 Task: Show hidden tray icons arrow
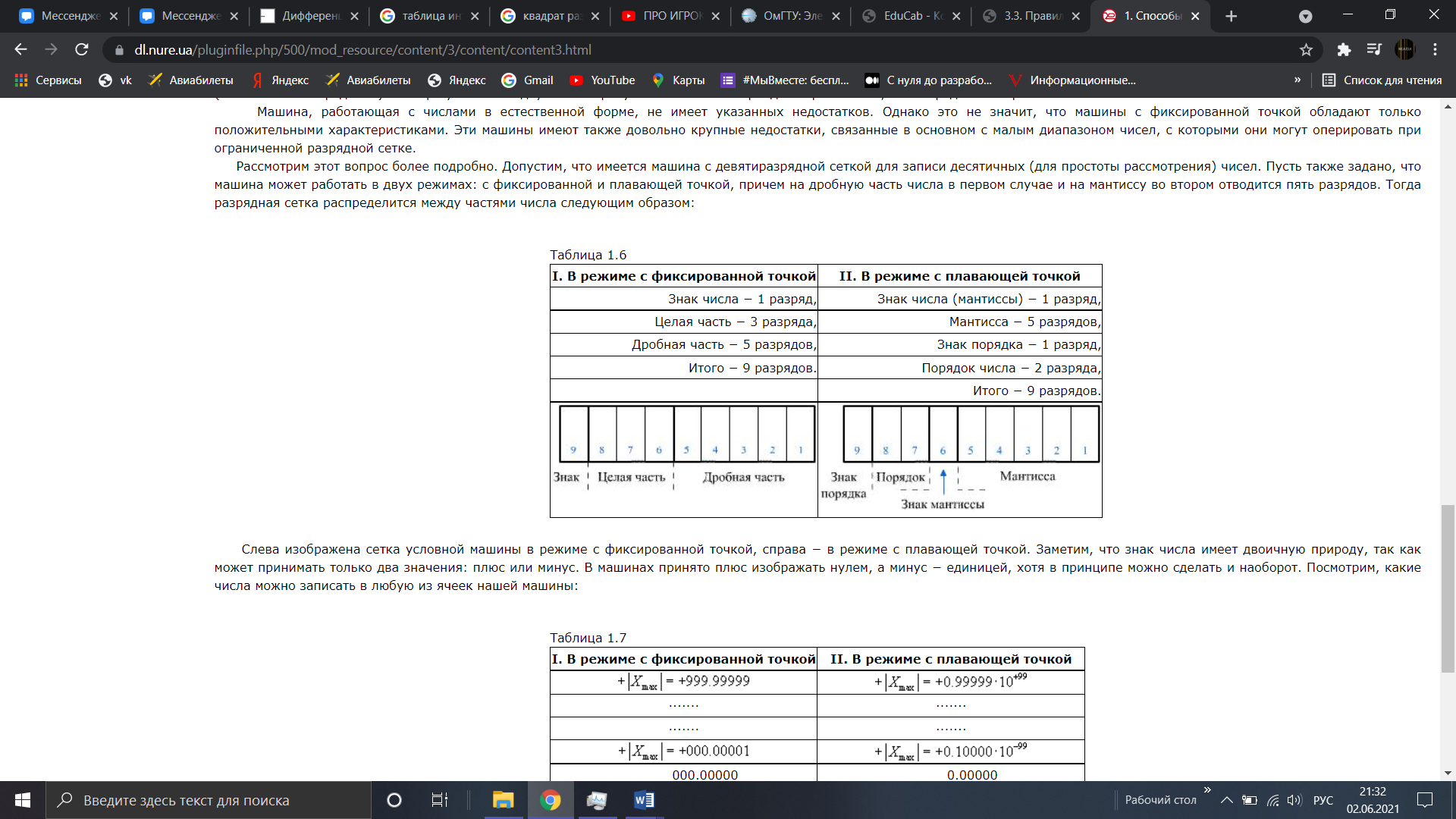pyautogui.click(x=1226, y=800)
